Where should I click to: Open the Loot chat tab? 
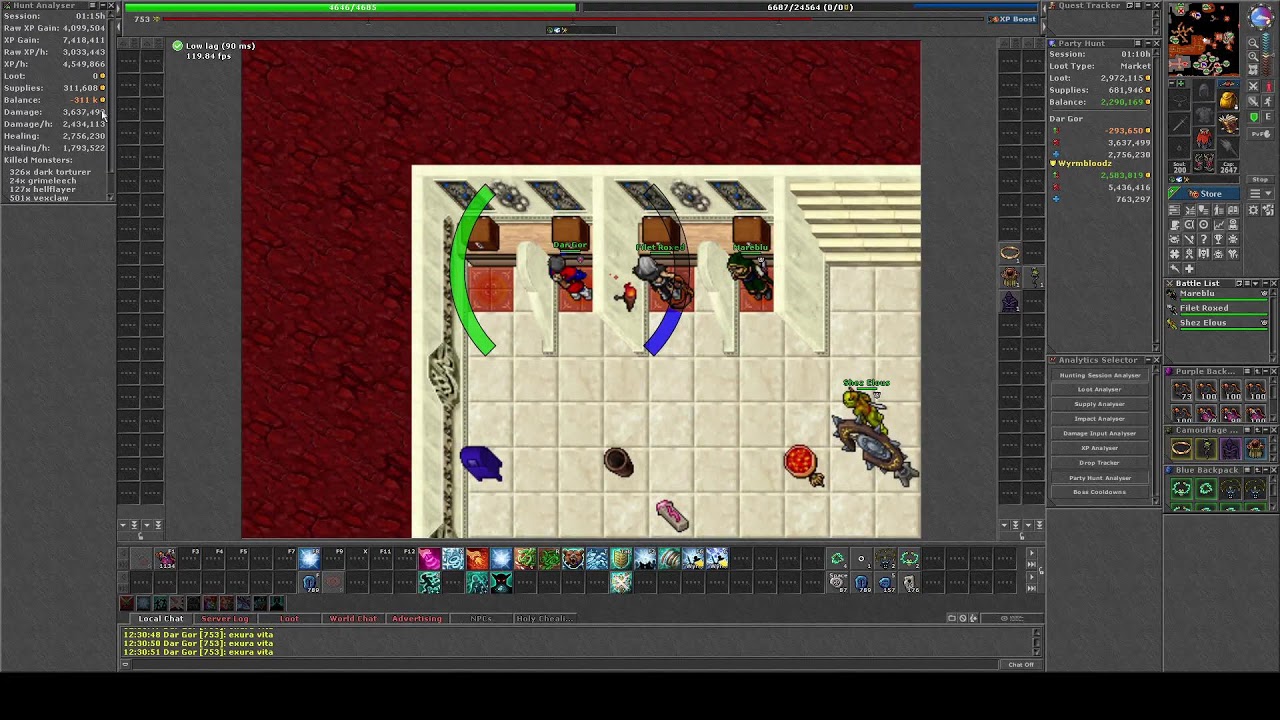tap(289, 618)
